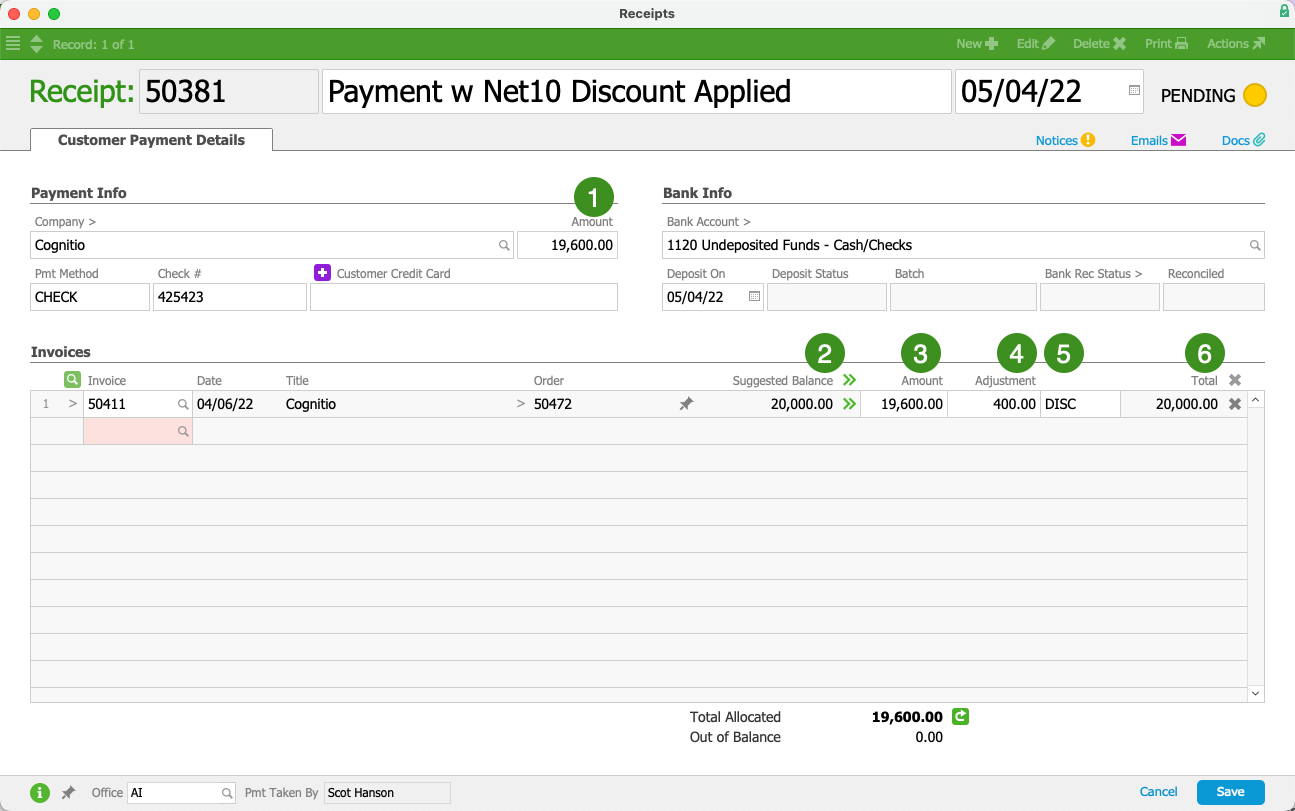Image resolution: width=1295 pixels, height=811 pixels.
Task: Click search icon in the empty invoice row
Action: (183, 431)
